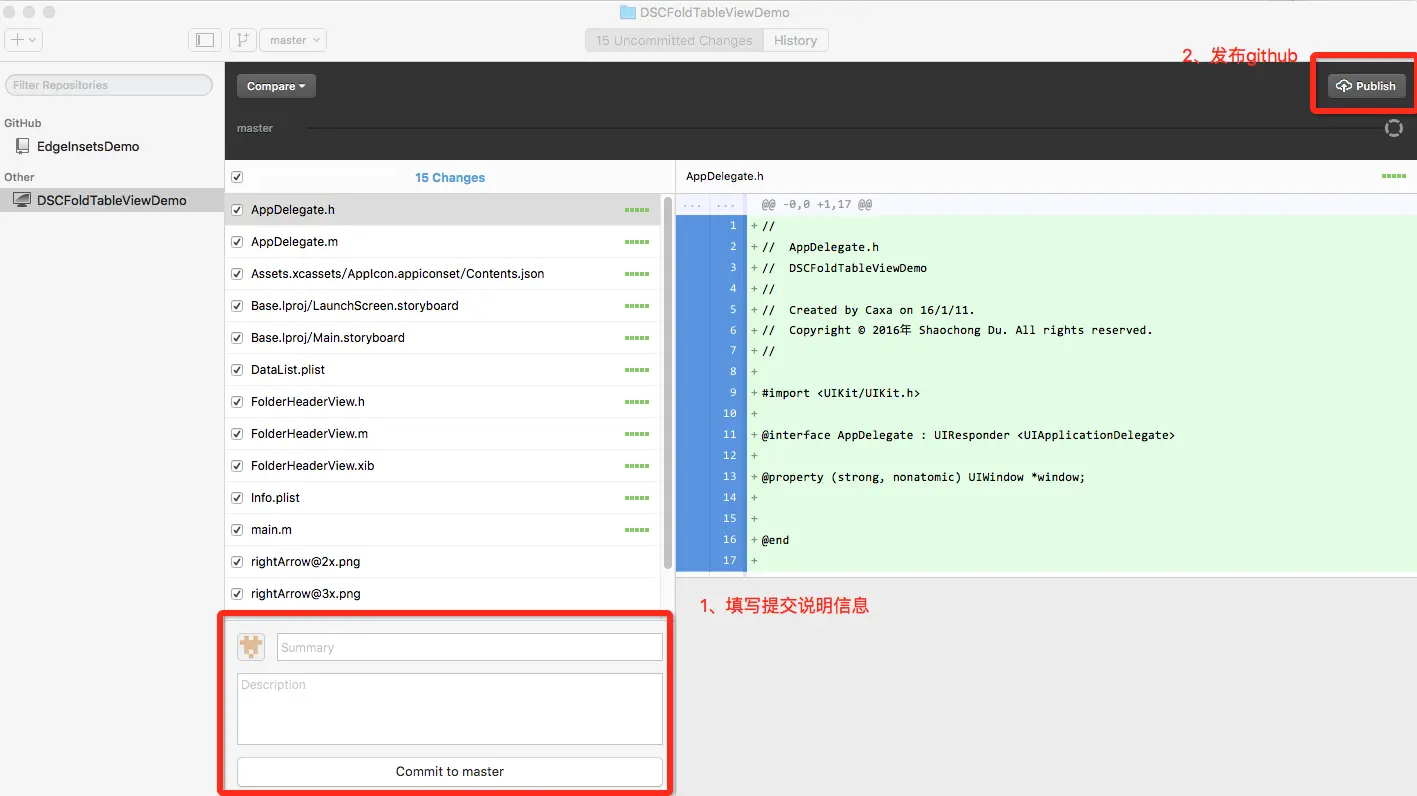Select the main.m file row

point(442,530)
